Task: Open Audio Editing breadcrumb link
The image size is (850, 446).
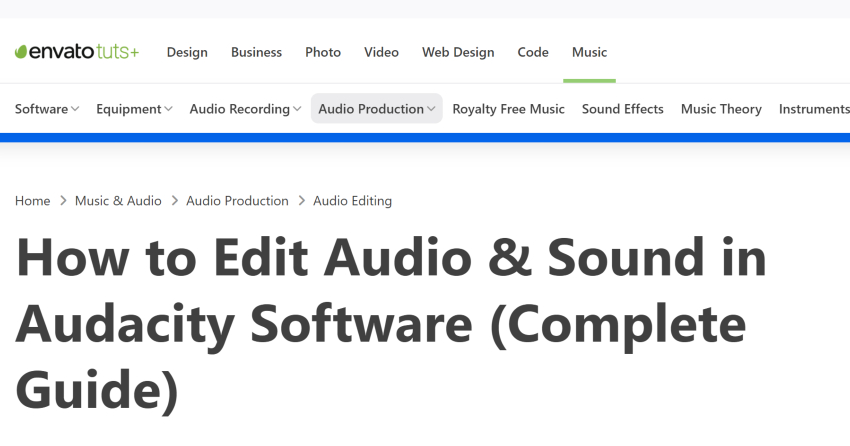Action: pyautogui.click(x=352, y=201)
